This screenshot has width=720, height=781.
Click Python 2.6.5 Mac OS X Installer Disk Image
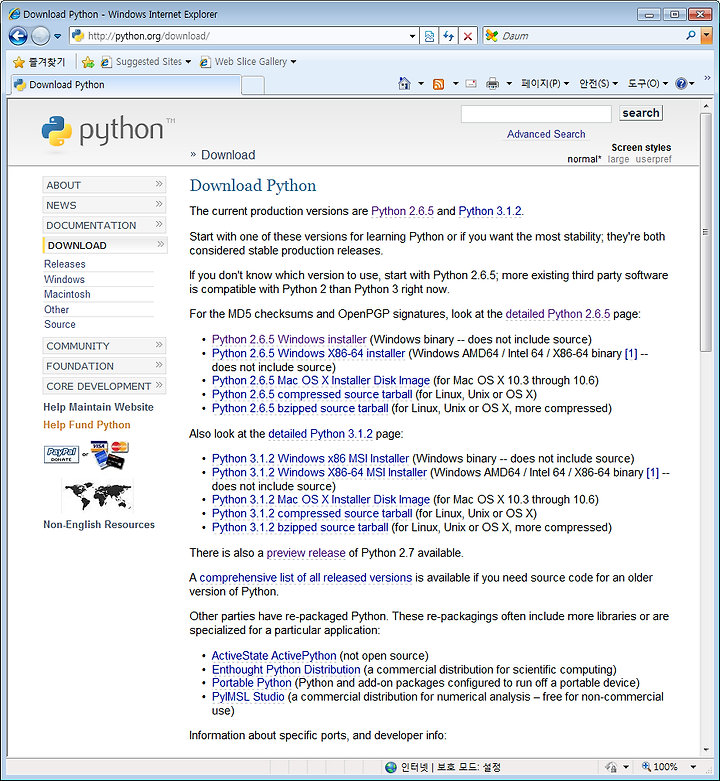click(321, 381)
